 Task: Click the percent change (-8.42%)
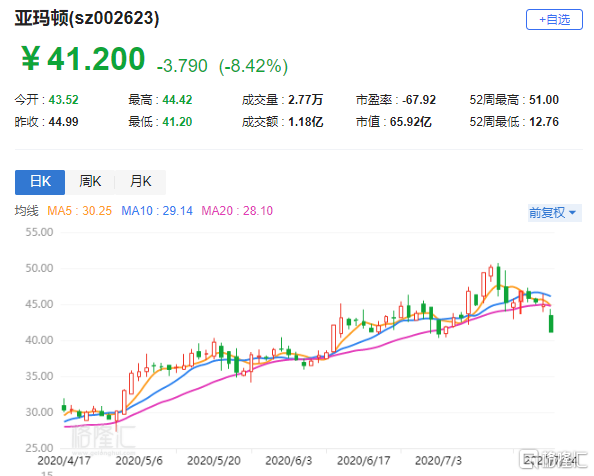click(x=253, y=66)
